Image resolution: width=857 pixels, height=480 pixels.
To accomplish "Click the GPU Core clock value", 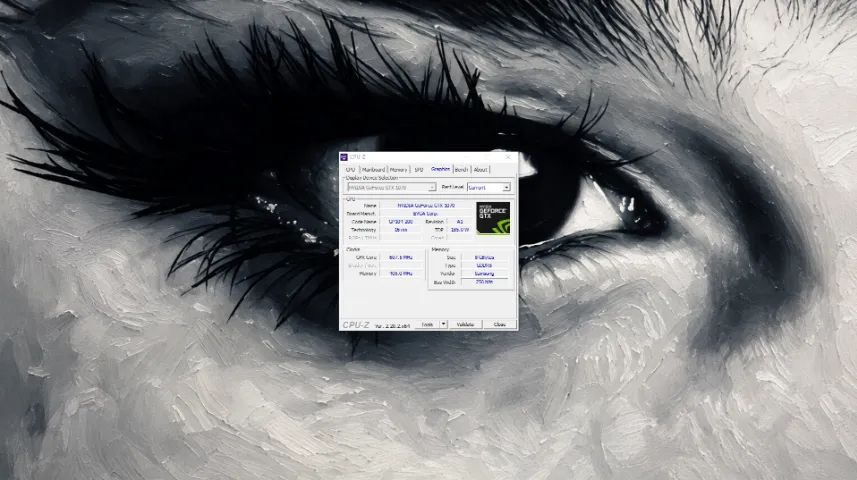I will point(401,257).
